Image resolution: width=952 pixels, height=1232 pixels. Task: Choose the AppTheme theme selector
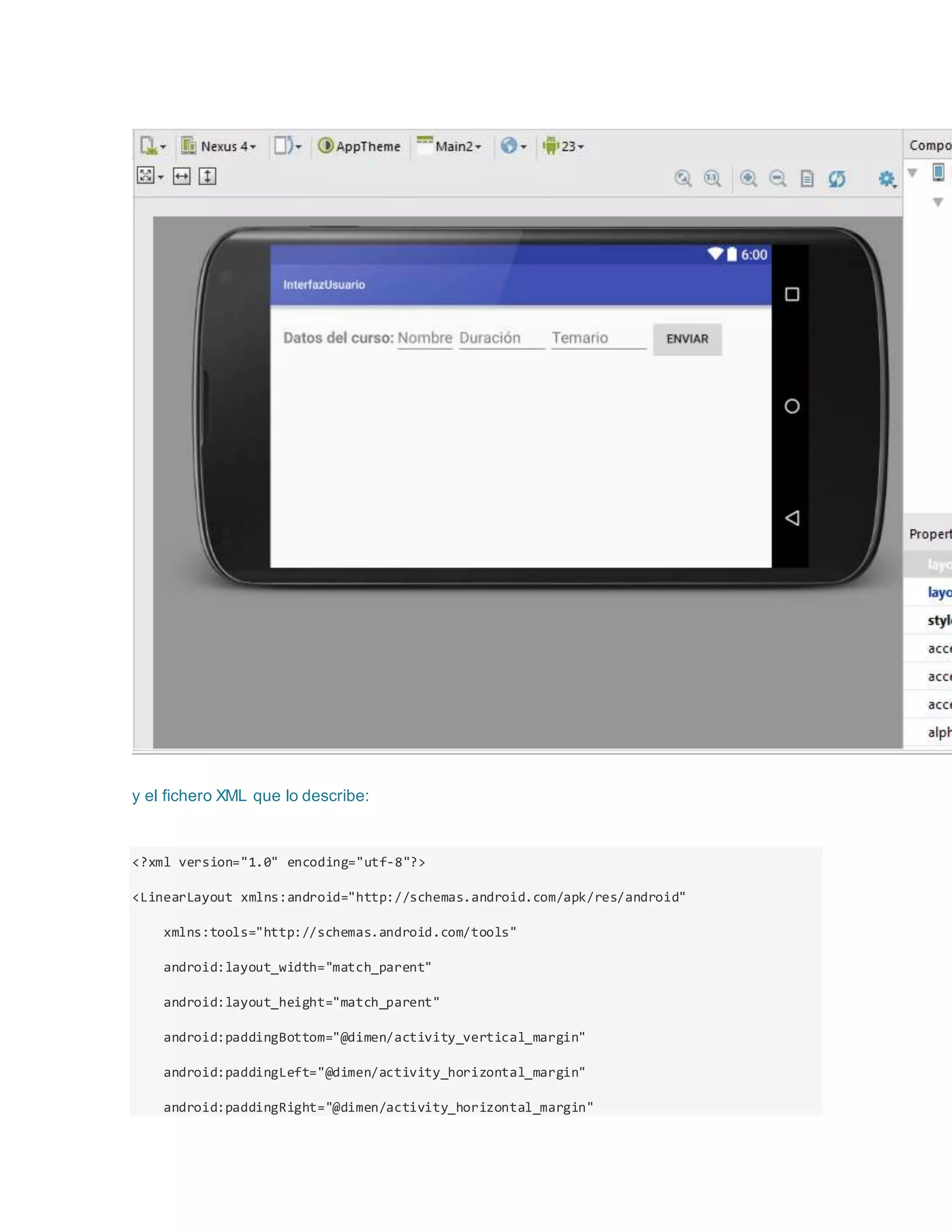click(x=359, y=146)
